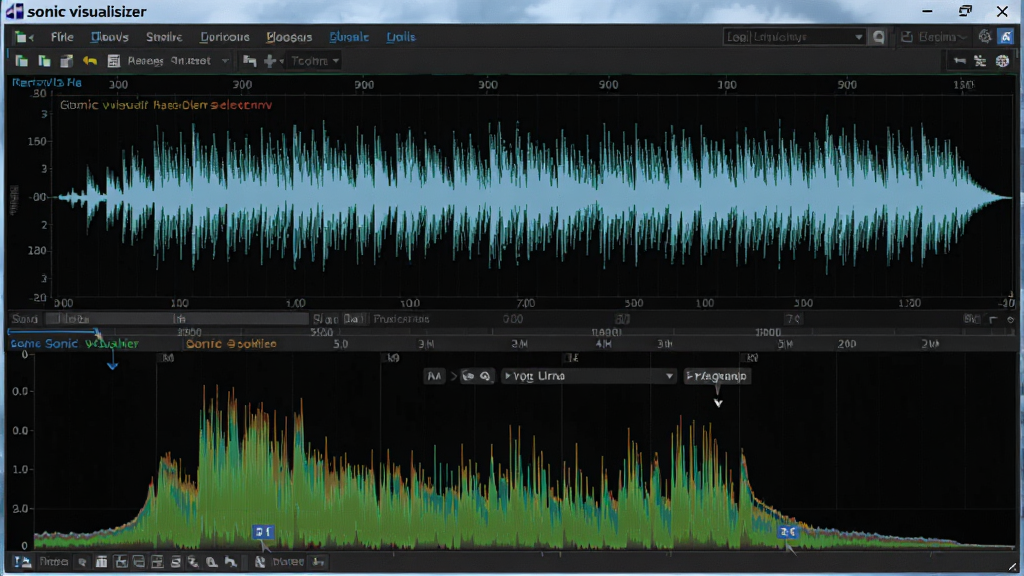Click the 'Sord' label in middle bar
The width and height of the screenshot is (1024, 576).
click(25, 319)
